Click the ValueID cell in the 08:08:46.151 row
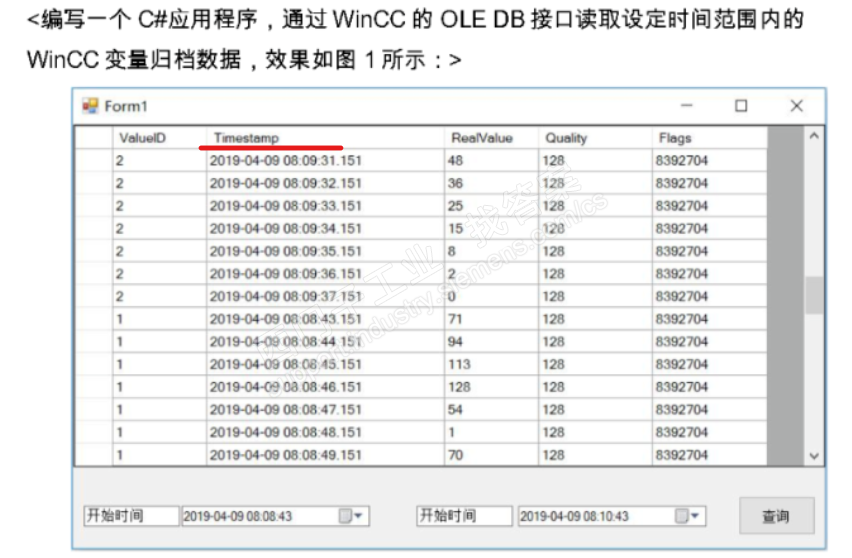852x558 pixels. [x=160, y=387]
